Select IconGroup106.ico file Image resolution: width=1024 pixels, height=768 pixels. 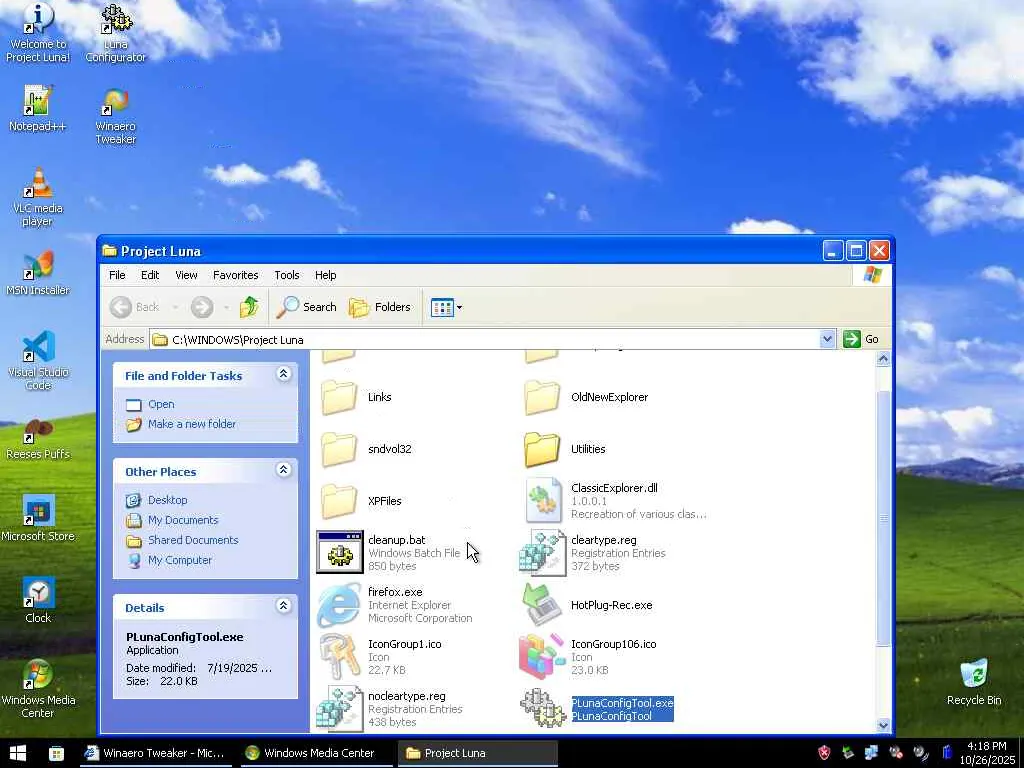pyautogui.click(x=588, y=657)
